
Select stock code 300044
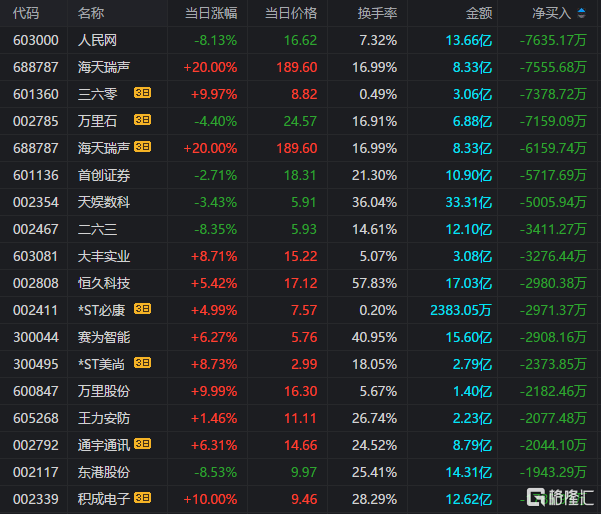coord(36,337)
